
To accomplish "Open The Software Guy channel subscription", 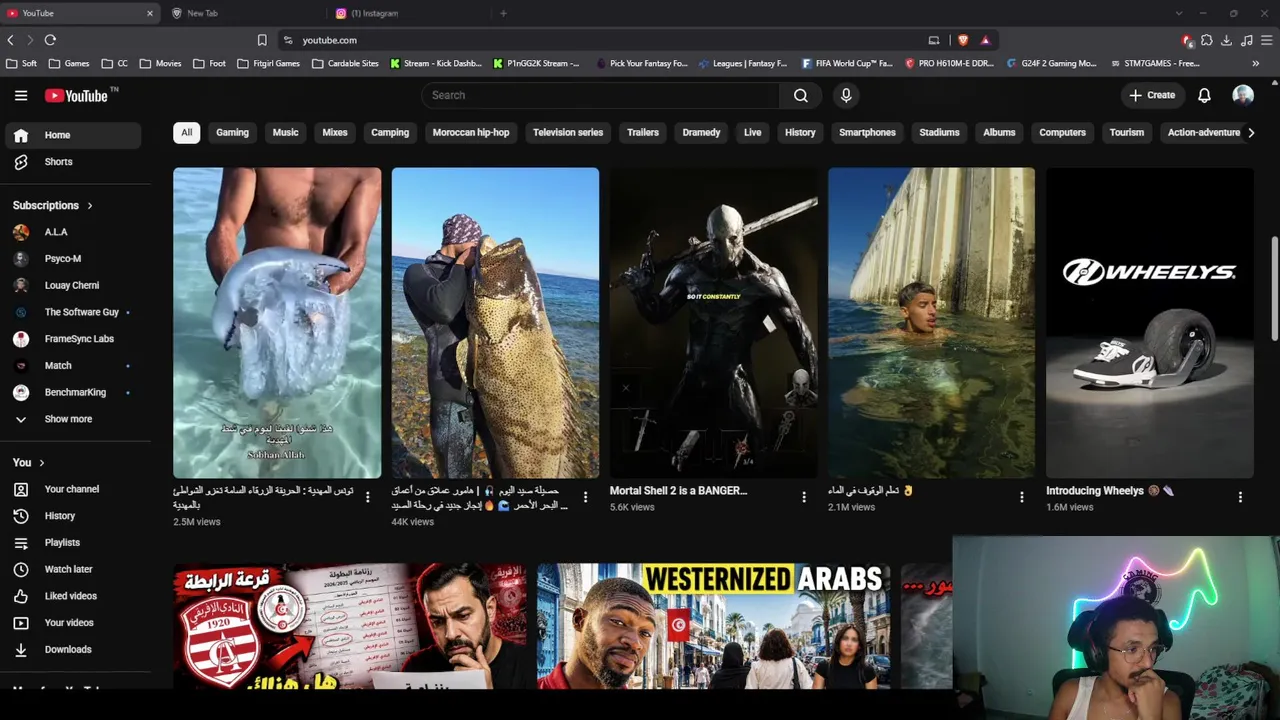I will click(x=72, y=312).
